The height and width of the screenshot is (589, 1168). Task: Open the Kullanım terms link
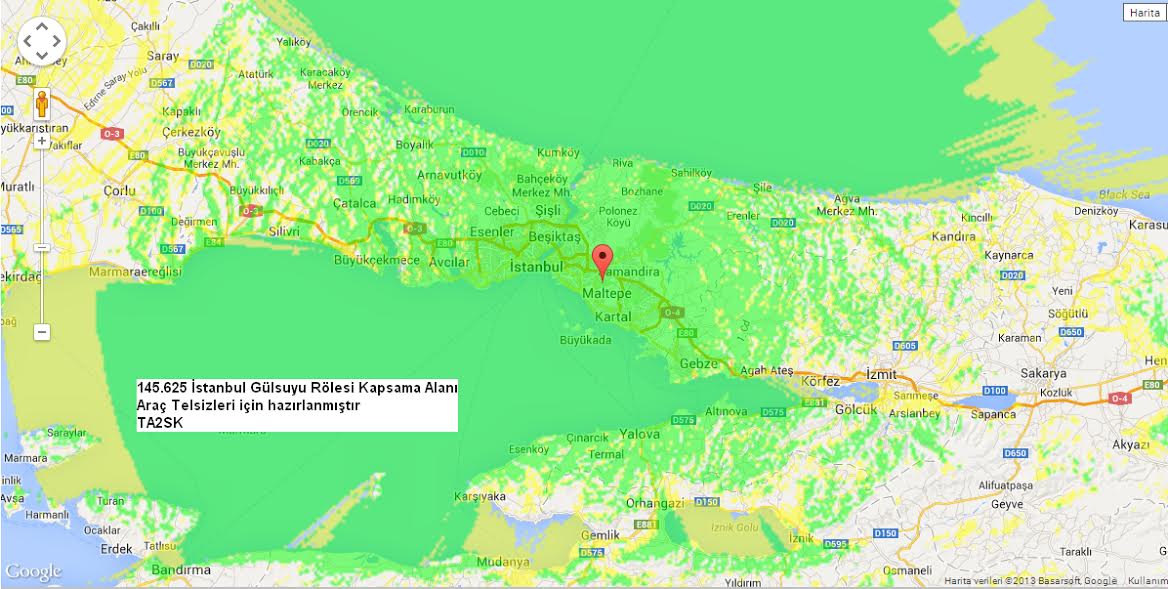[x=1147, y=581]
